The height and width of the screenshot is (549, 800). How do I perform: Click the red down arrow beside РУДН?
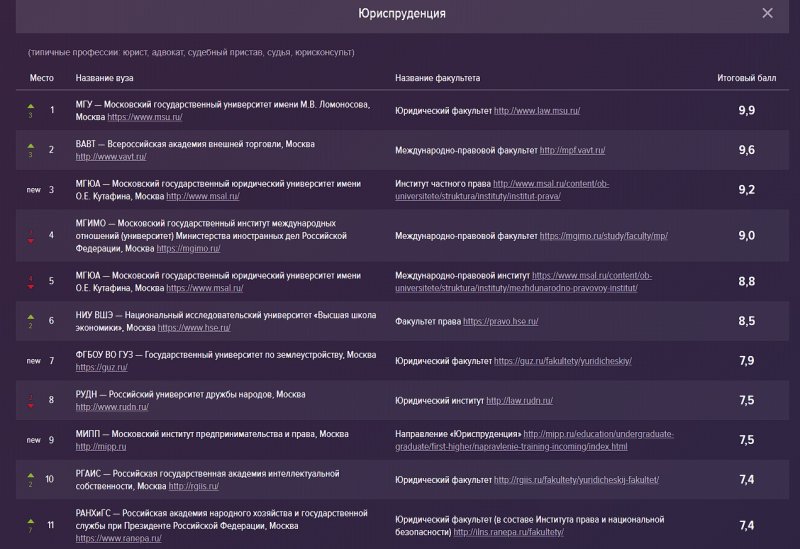pos(31,406)
